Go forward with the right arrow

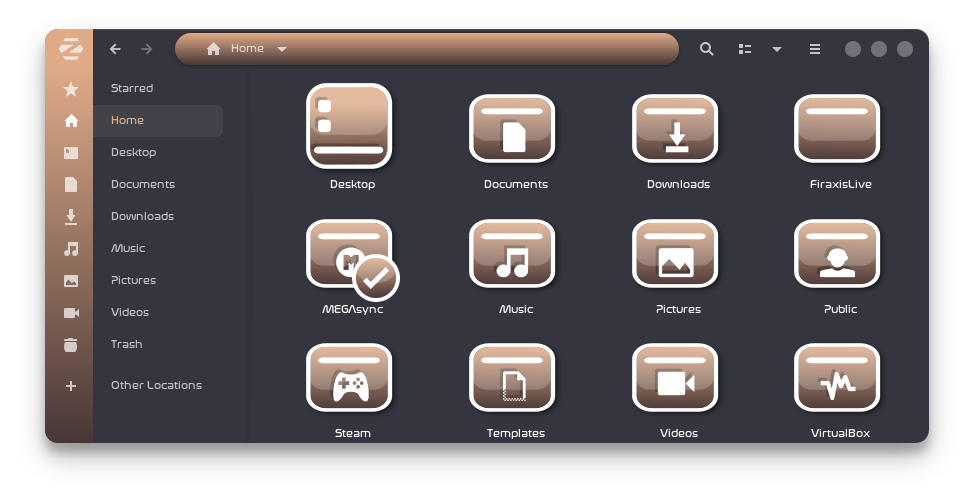pyautogui.click(x=147, y=49)
